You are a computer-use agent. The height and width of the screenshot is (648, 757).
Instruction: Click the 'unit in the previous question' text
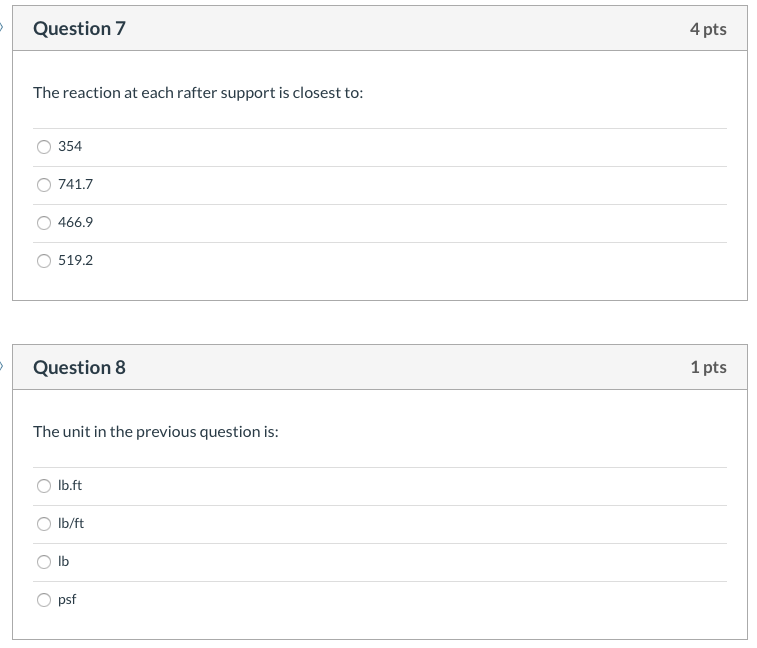click(155, 432)
